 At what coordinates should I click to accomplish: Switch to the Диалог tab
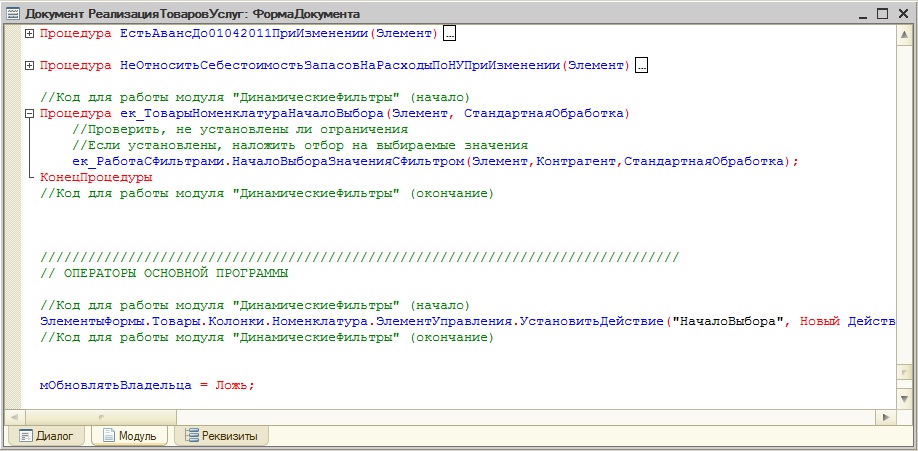coord(46,436)
